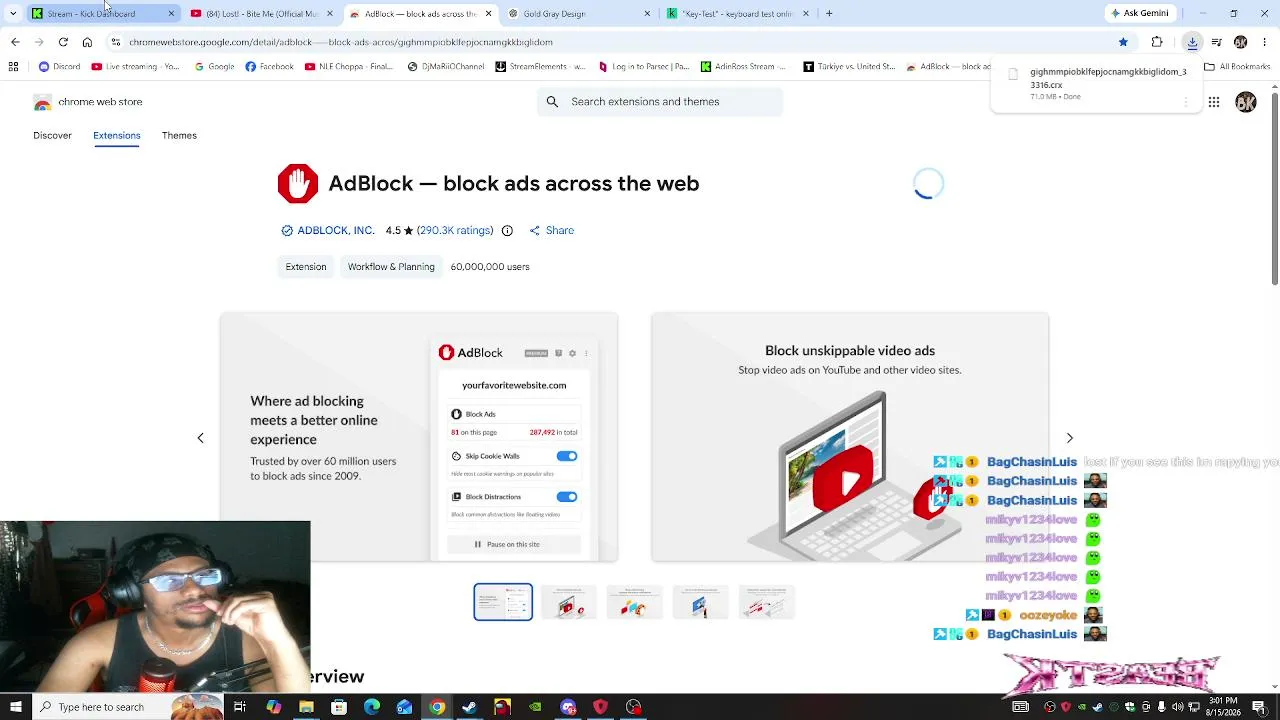Open the NLE Choppa bookmark
The width and height of the screenshot is (1280, 720).
349,67
